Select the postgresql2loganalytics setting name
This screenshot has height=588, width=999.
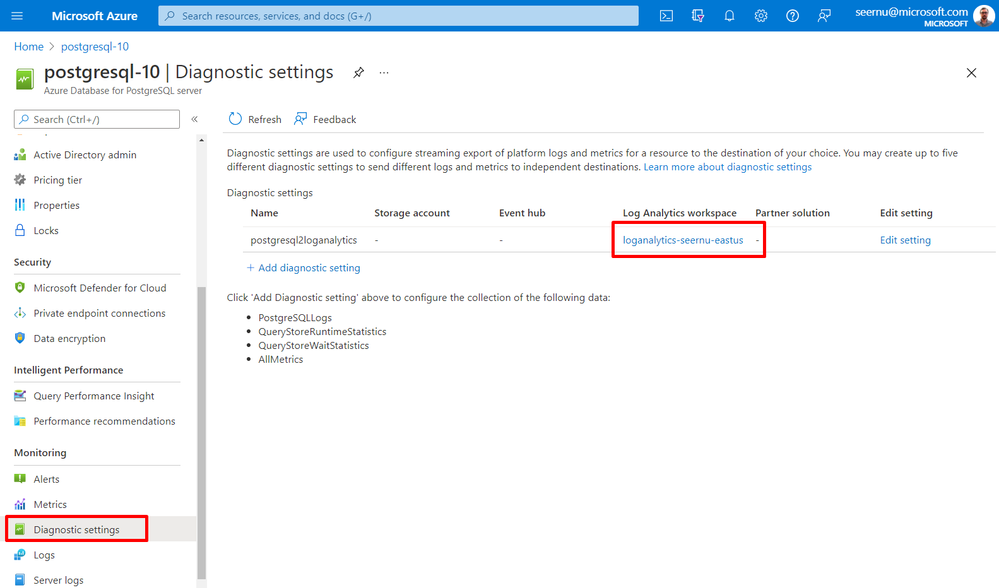coord(303,240)
